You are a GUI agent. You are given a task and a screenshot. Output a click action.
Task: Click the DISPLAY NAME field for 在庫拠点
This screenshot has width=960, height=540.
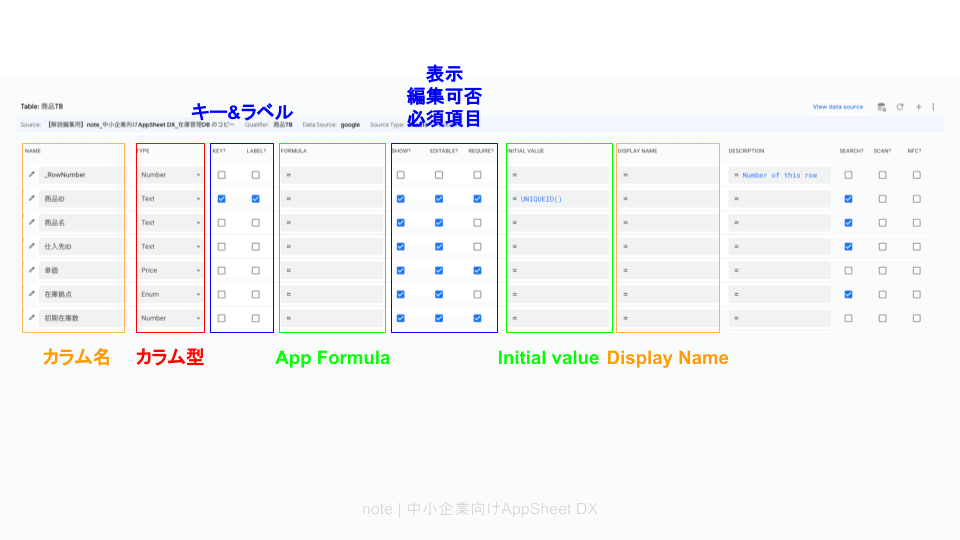pos(668,294)
